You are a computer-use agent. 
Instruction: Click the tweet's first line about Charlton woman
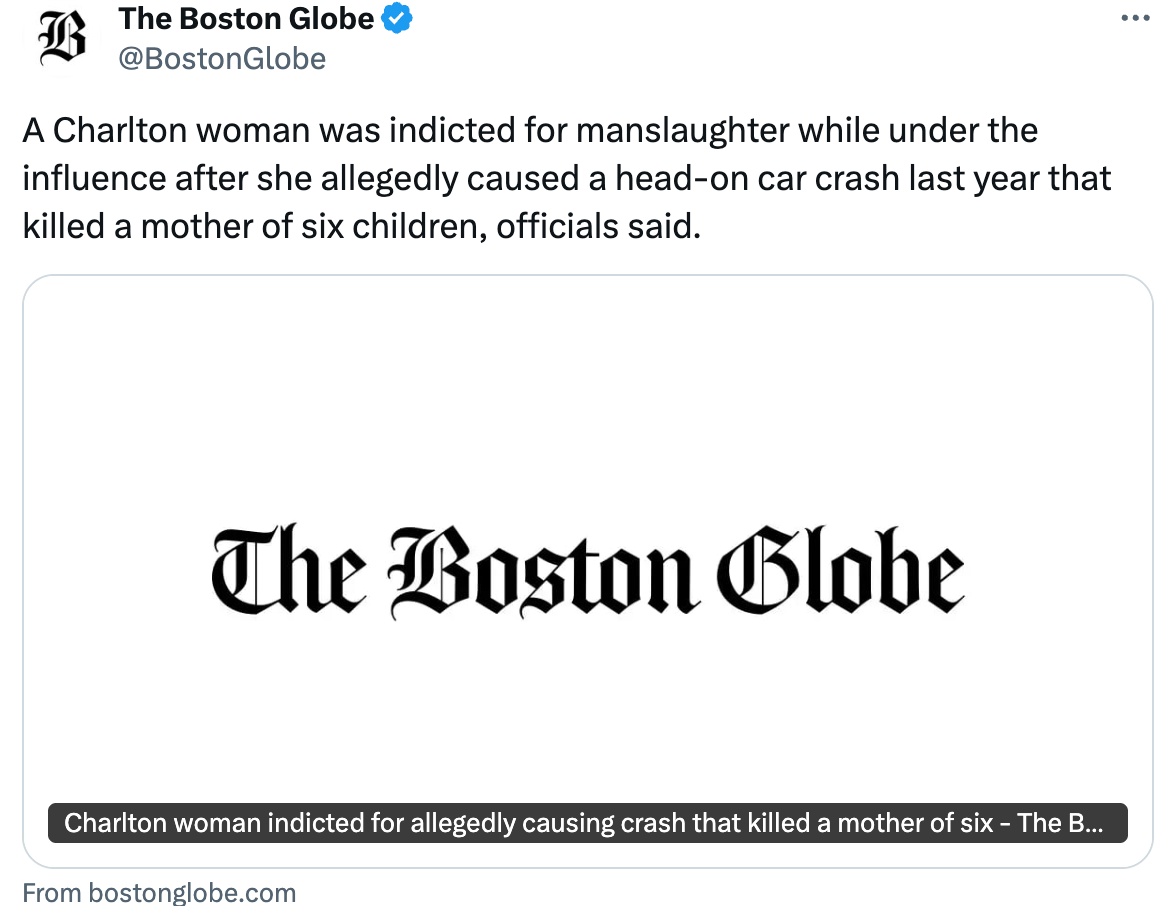(530, 131)
